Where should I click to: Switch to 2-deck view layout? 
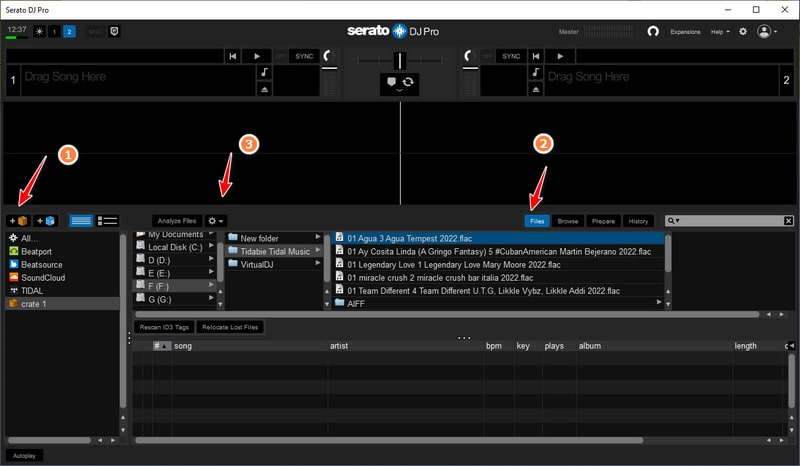[x=69, y=32]
